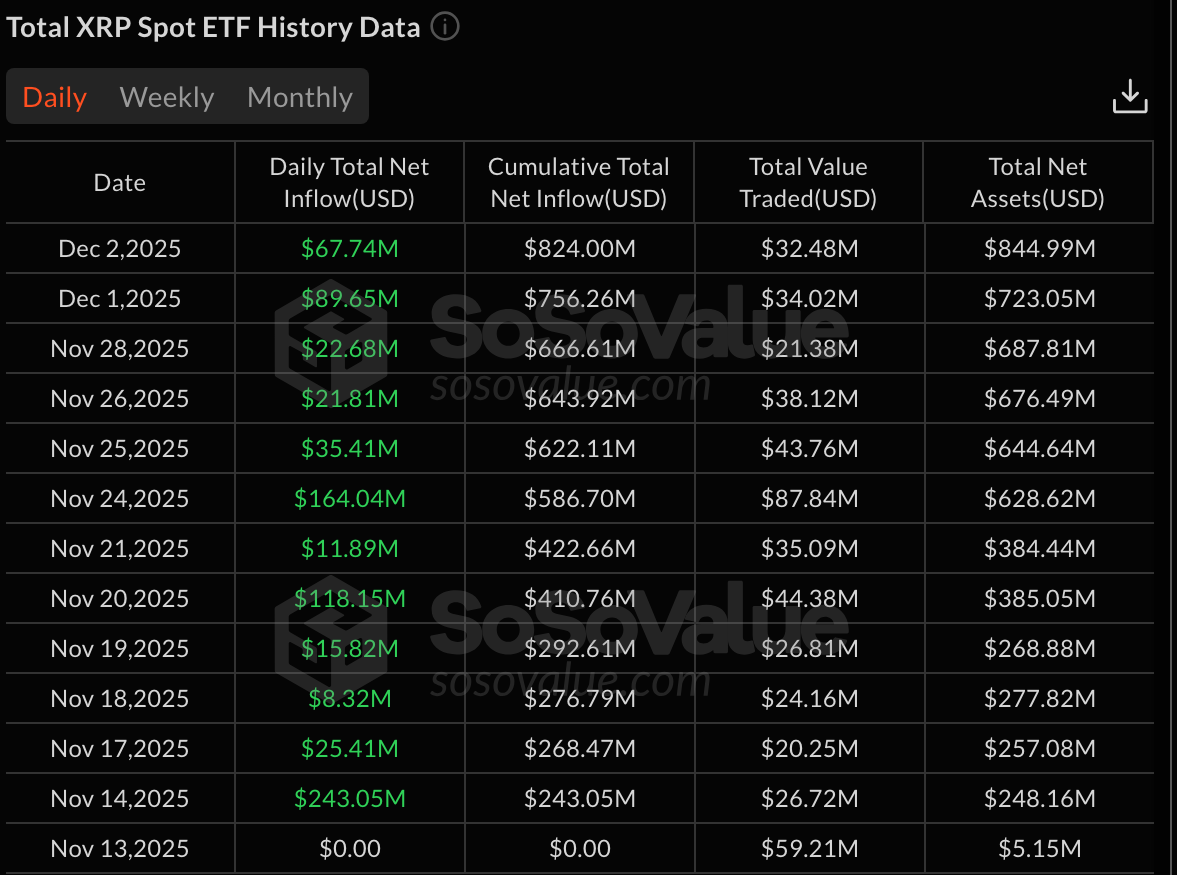Select the Dec 1,2025 date cell
Screen dimensions: 1177x875
[x=120, y=299]
